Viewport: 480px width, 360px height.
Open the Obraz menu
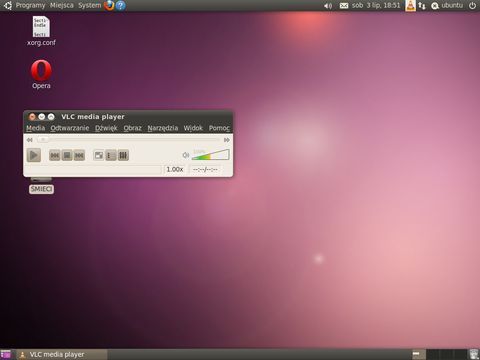pyautogui.click(x=132, y=128)
